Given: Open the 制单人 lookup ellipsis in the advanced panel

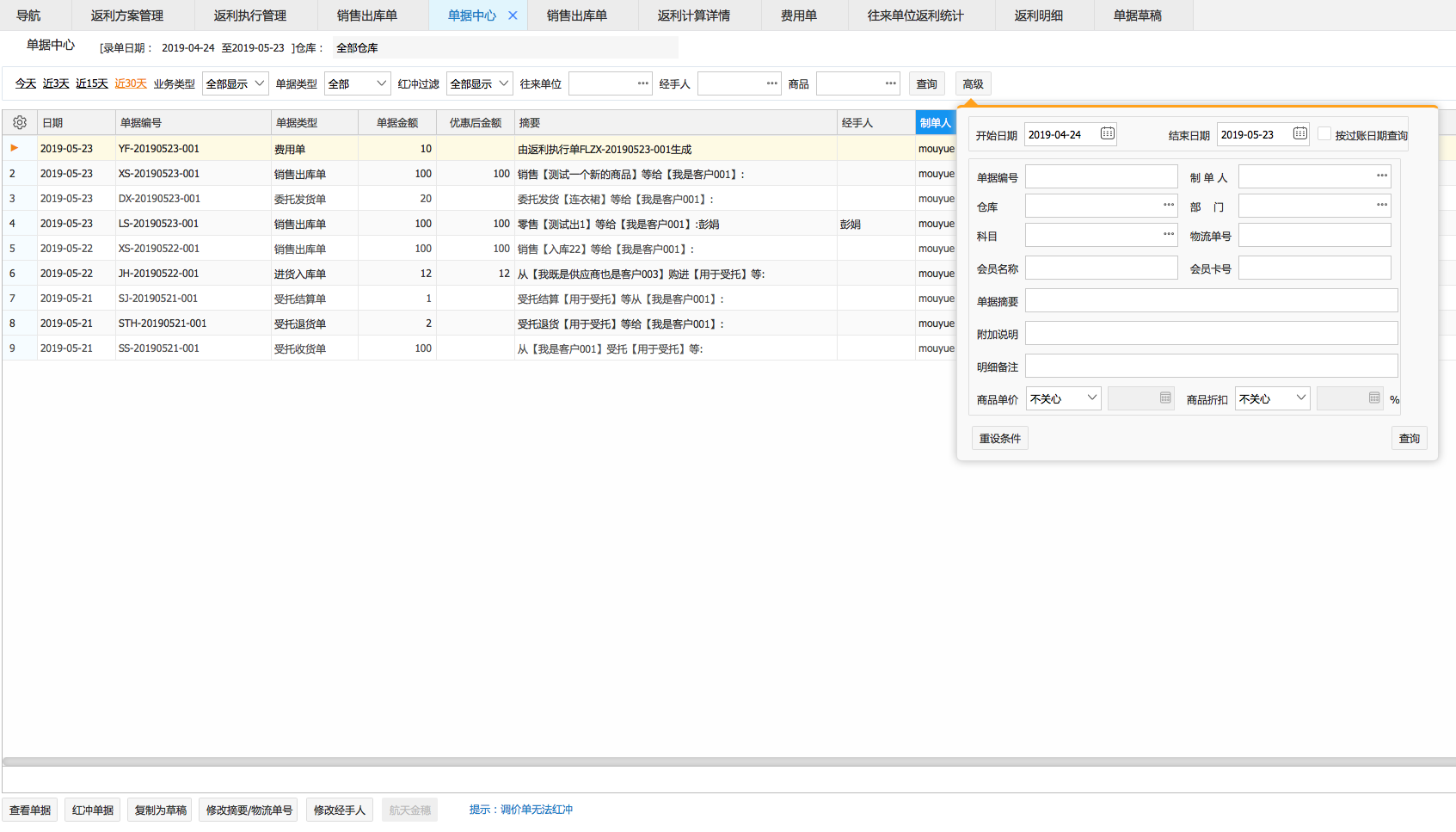Looking at the screenshot, I should pyautogui.click(x=1381, y=176).
